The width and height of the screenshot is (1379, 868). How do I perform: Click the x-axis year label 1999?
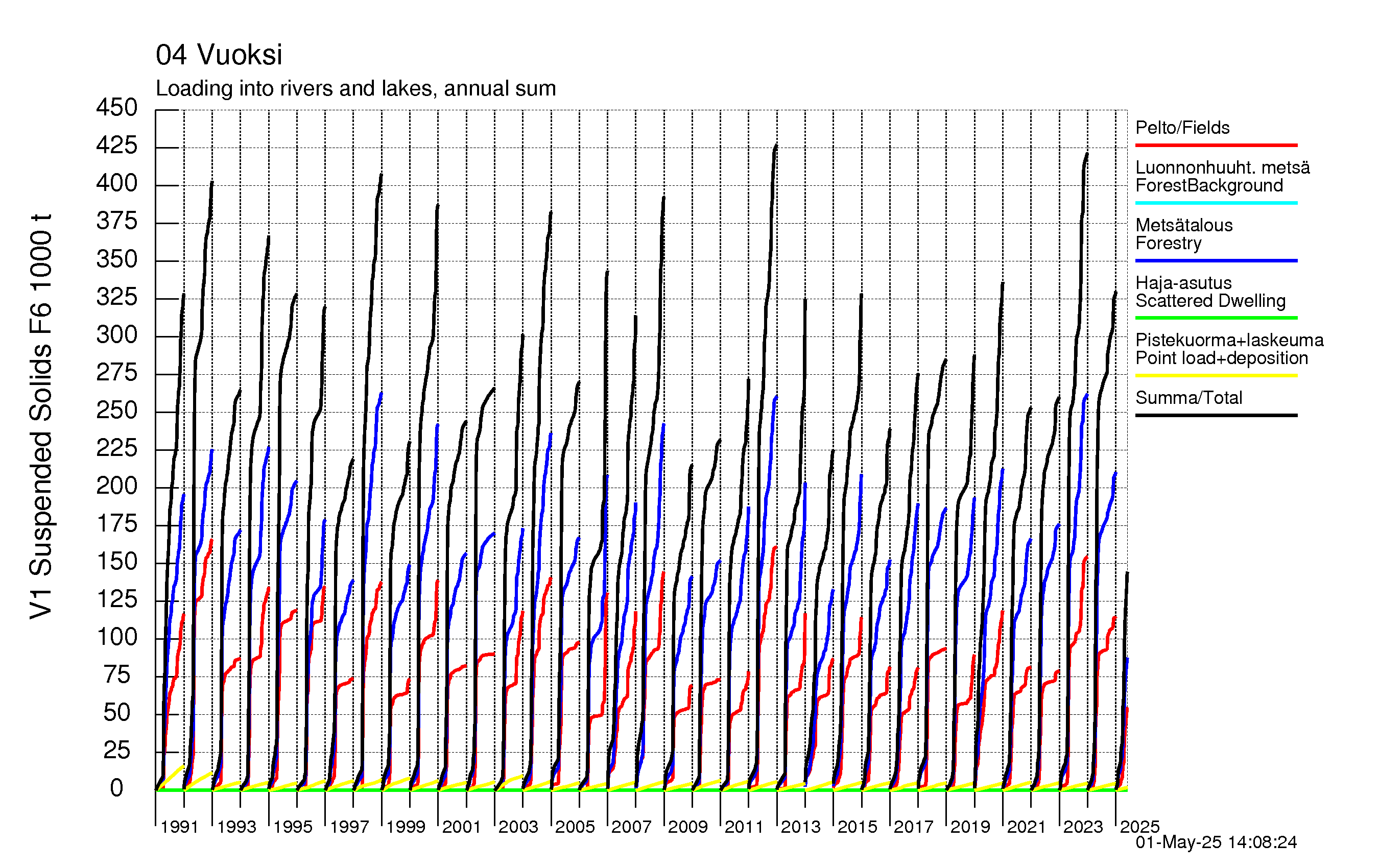tap(406, 827)
